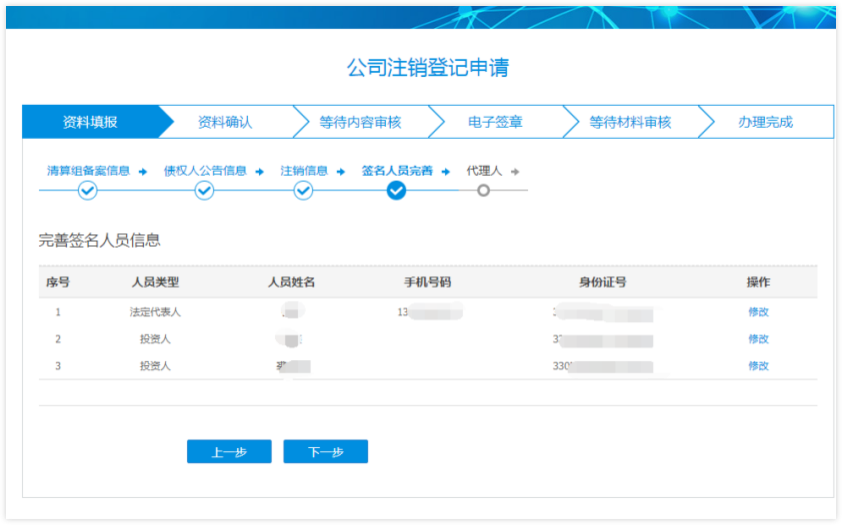Click the active 签名人员完善 step circle
The width and height of the screenshot is (842, 525).
(x=396, y=190)
